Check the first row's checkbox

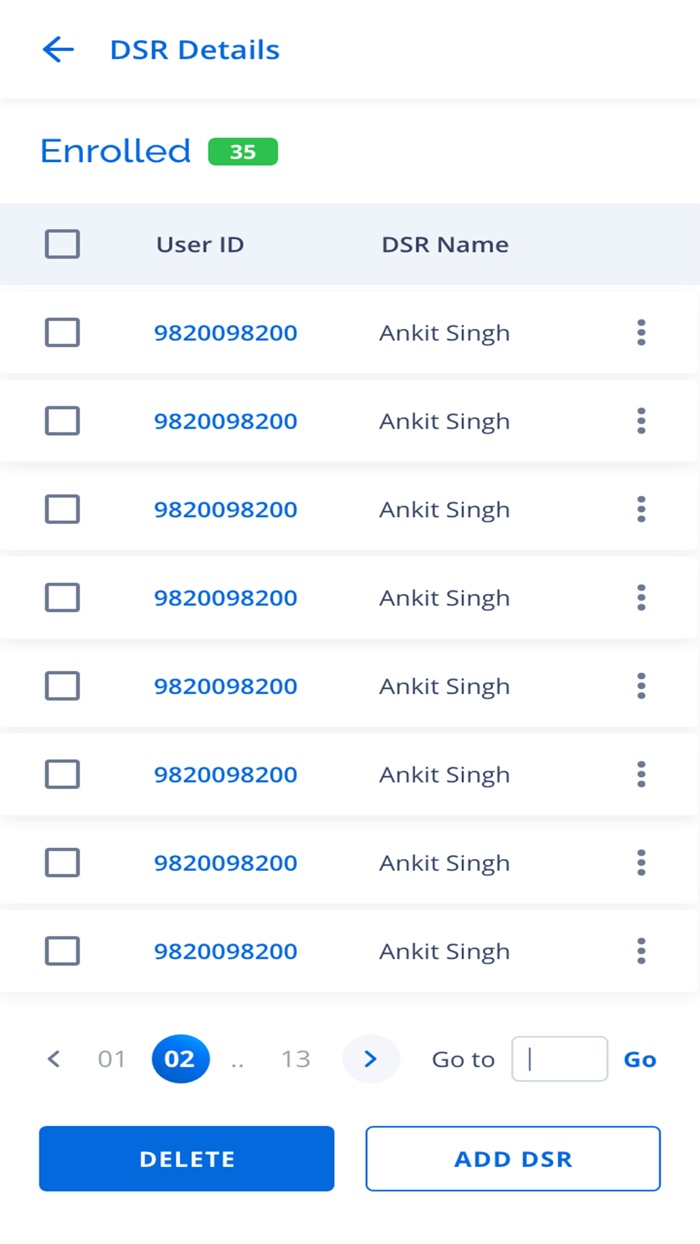click(62, 333)
